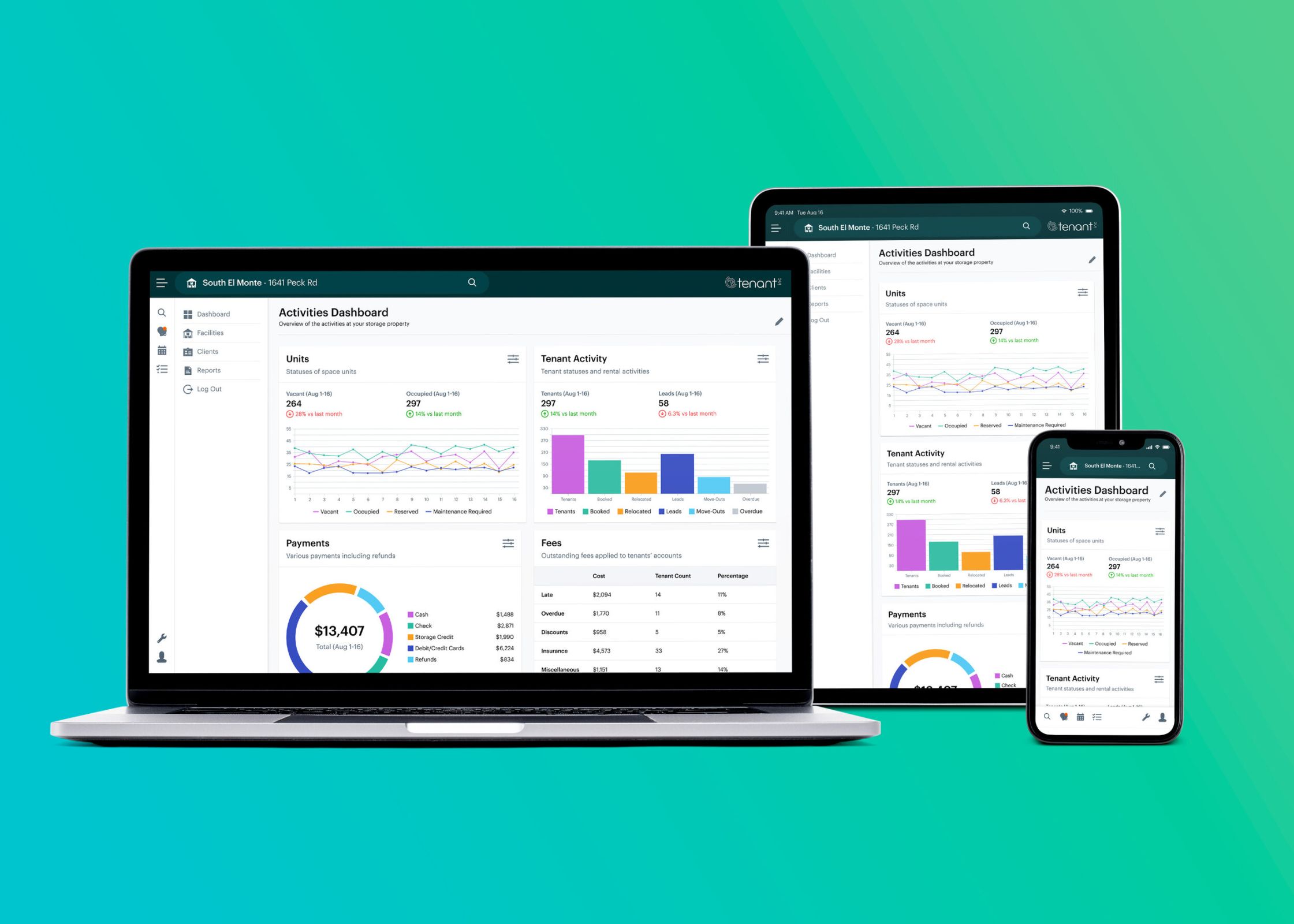Image resolution: width=1294 pixels, height=924 pixels.
Task: Expand the Units section overflow menu
Action: 513,361
